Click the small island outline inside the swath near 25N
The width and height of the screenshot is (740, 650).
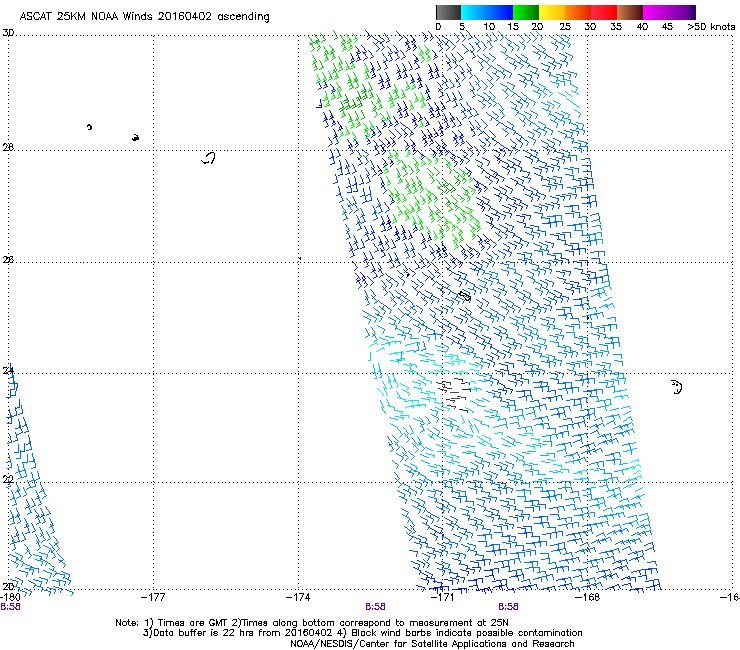[x=465, y=296]
